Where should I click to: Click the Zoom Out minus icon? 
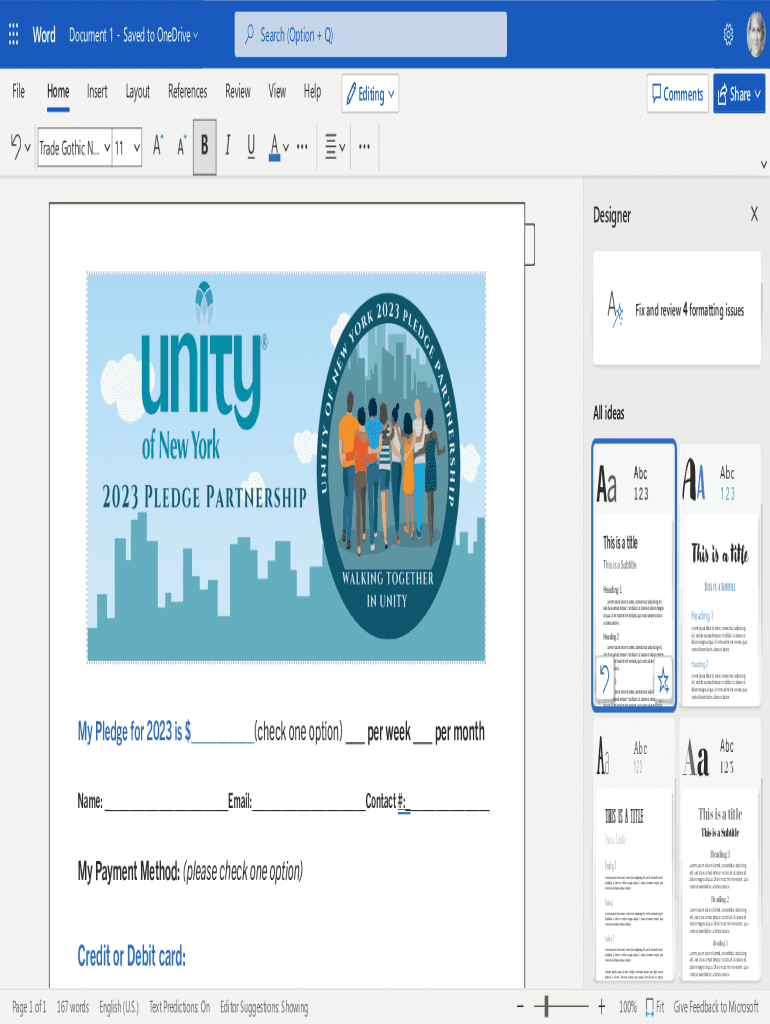(520, 1007)
